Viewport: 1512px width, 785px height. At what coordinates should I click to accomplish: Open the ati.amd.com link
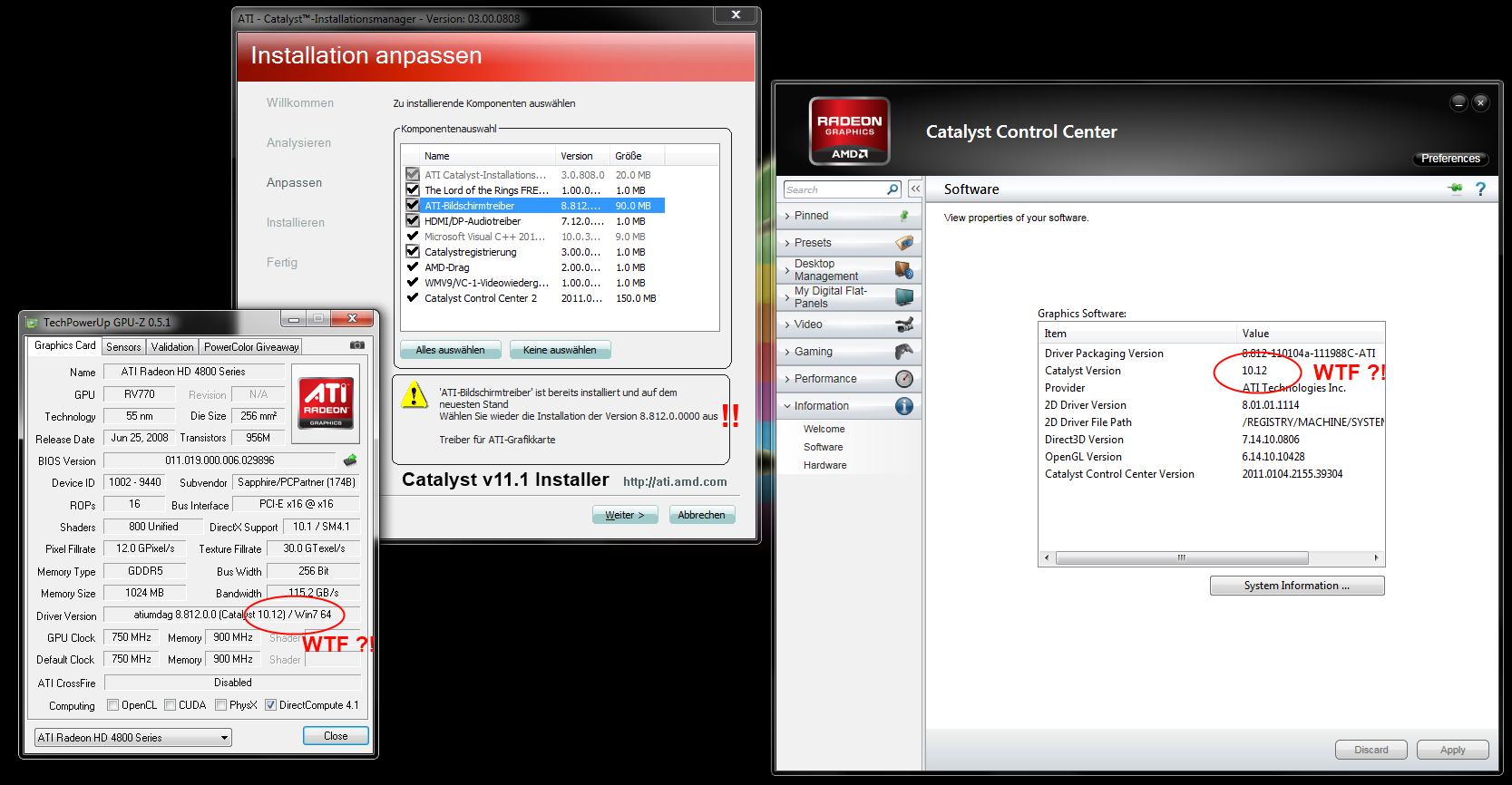coord(675,482)
